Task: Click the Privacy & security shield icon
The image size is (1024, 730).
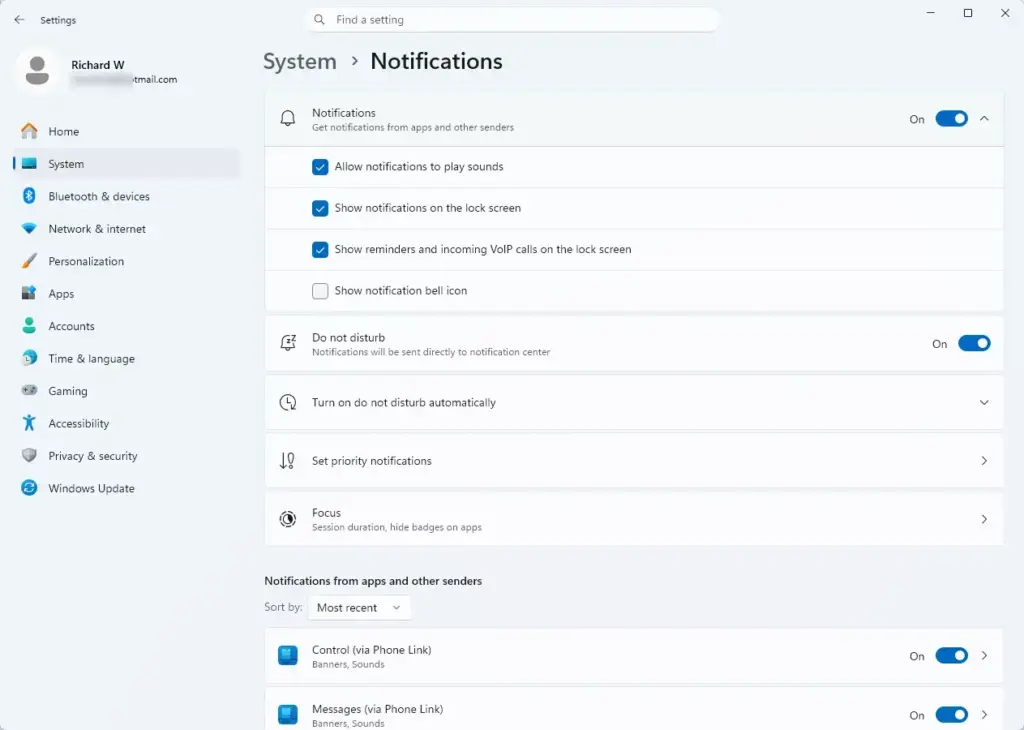Action: click(x=29, y=455)
